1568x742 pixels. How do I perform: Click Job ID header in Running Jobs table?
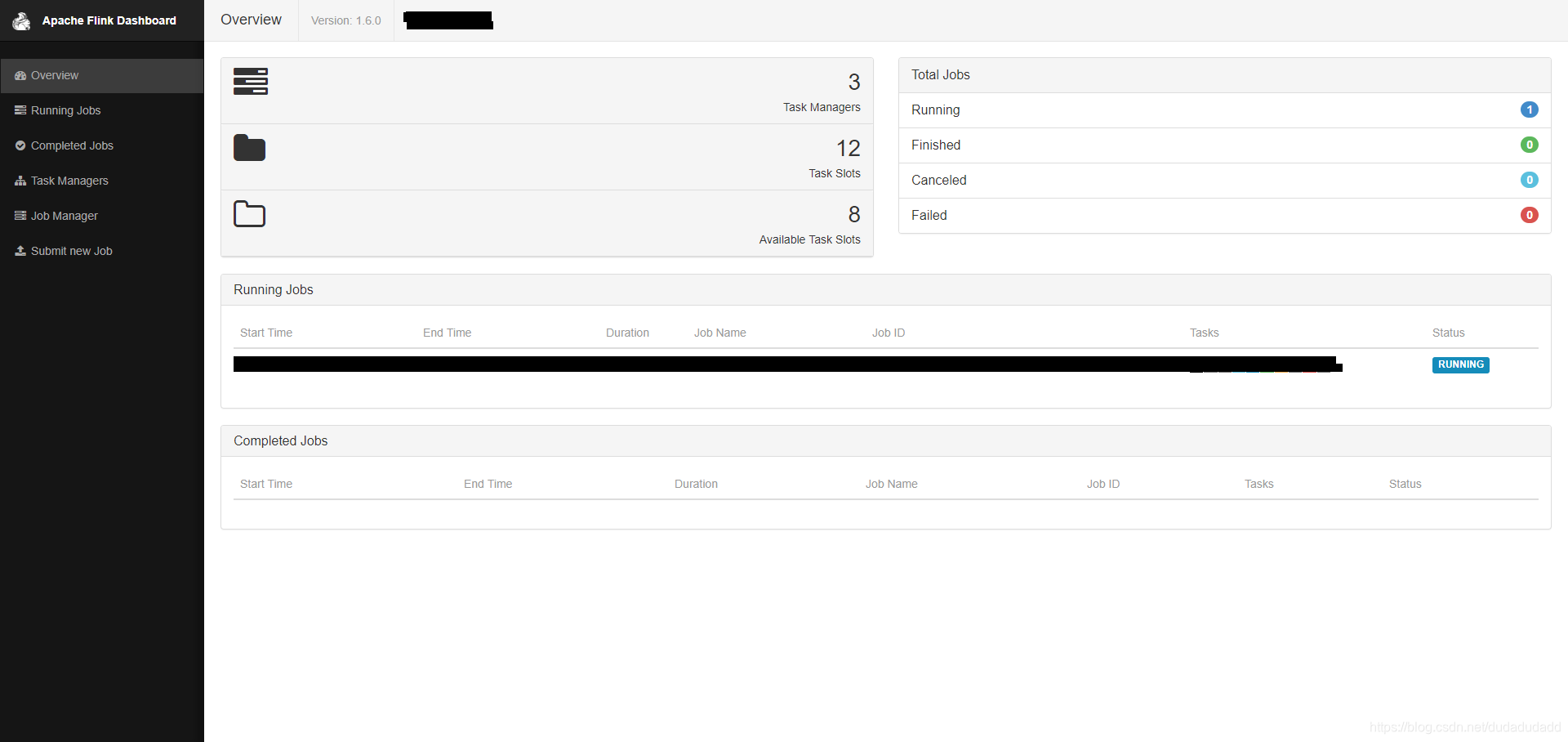[889, 333]
